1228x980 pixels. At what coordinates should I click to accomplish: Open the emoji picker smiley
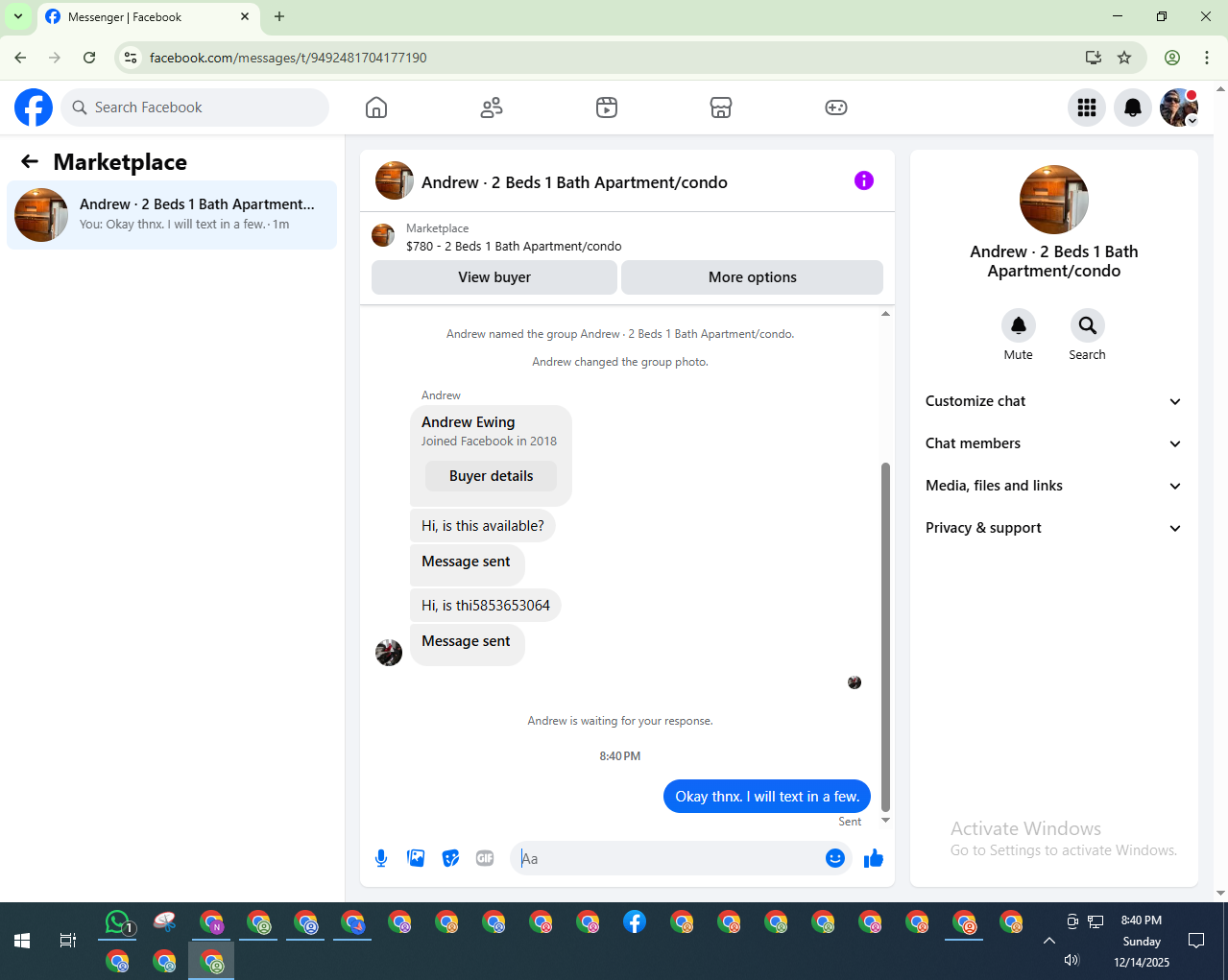point(835,858)
